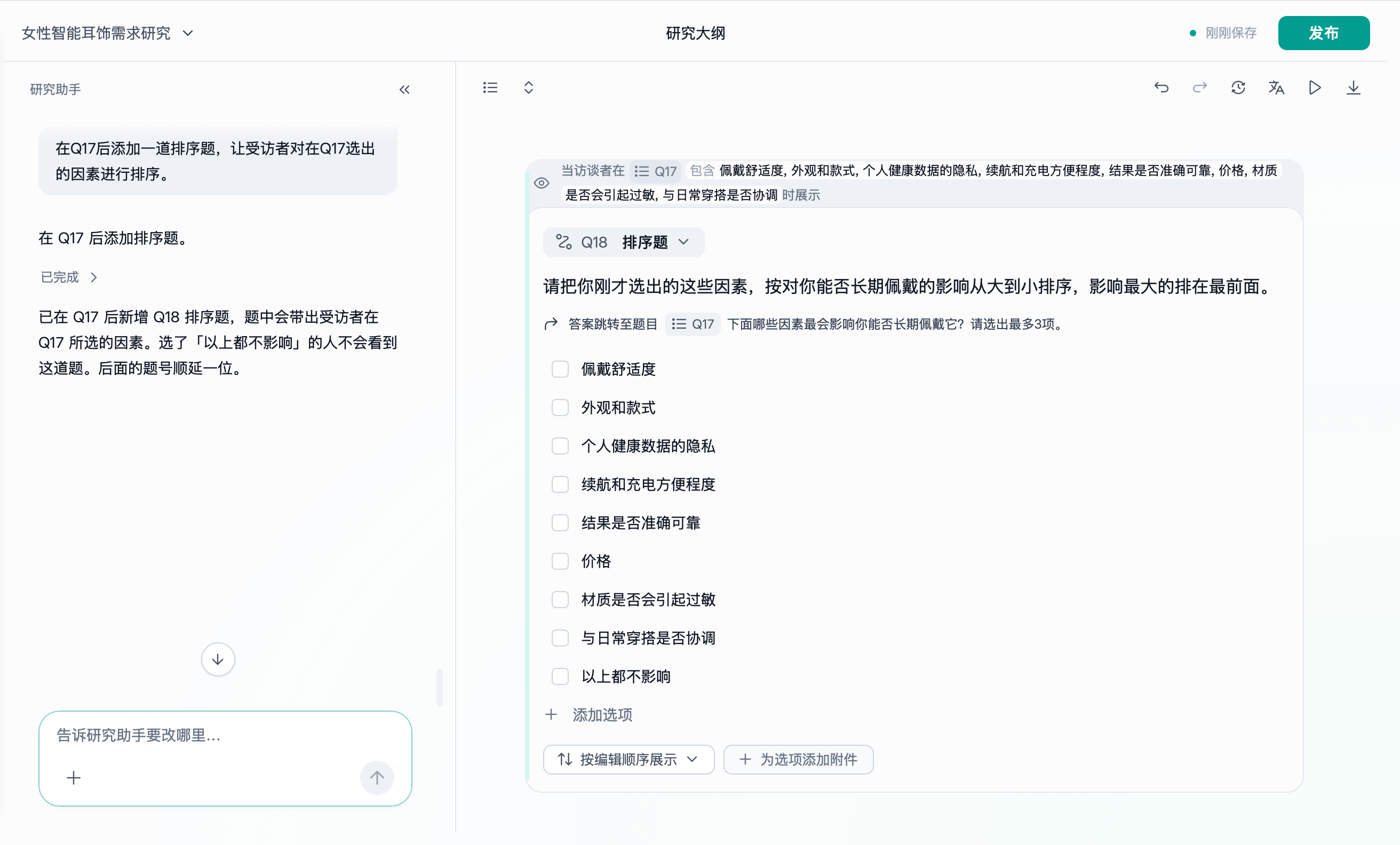Viewport: 1400px width, 845px height.
Task: Click the 外观和款式 option label
Action: (x=618, y=408)
